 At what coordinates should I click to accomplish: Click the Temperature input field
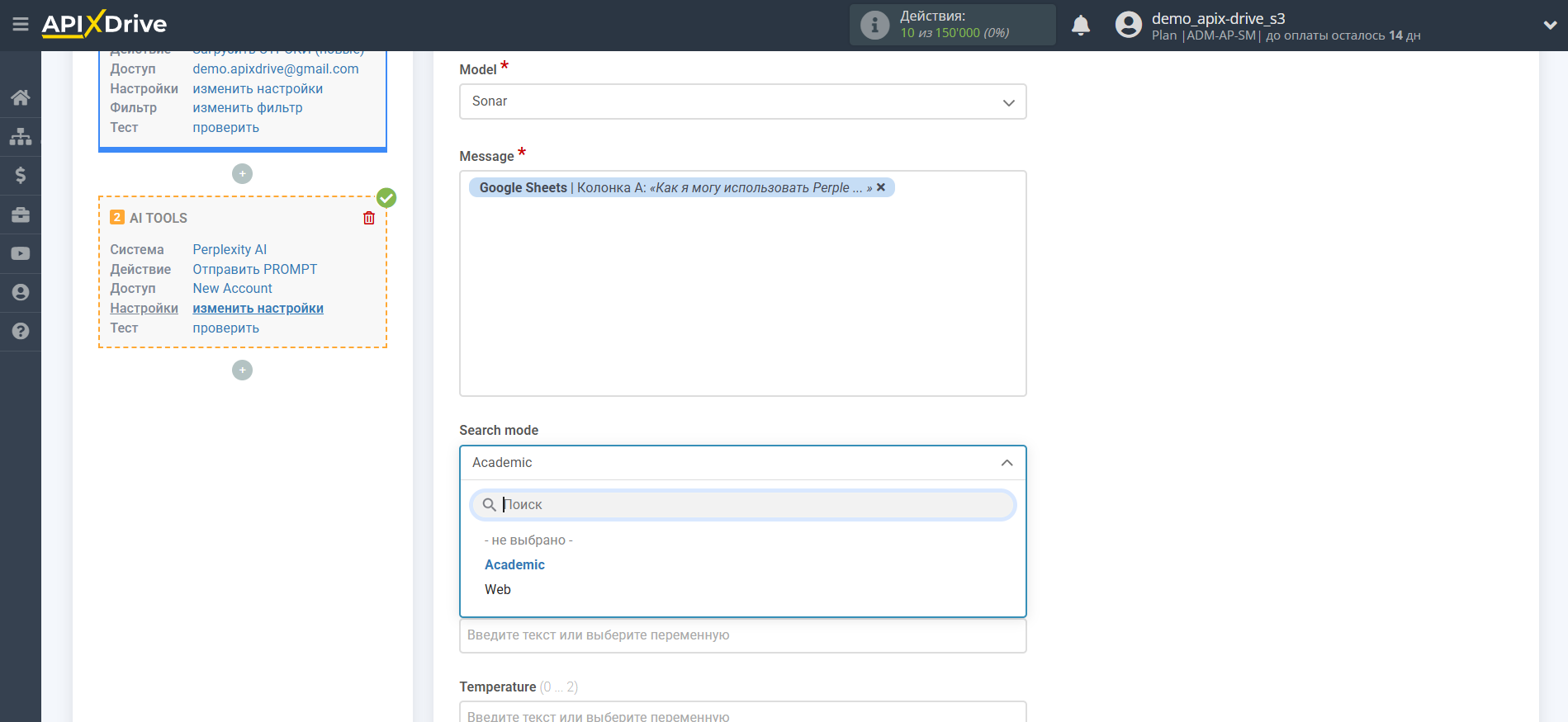pyautogui.click(x=742, y=712)
